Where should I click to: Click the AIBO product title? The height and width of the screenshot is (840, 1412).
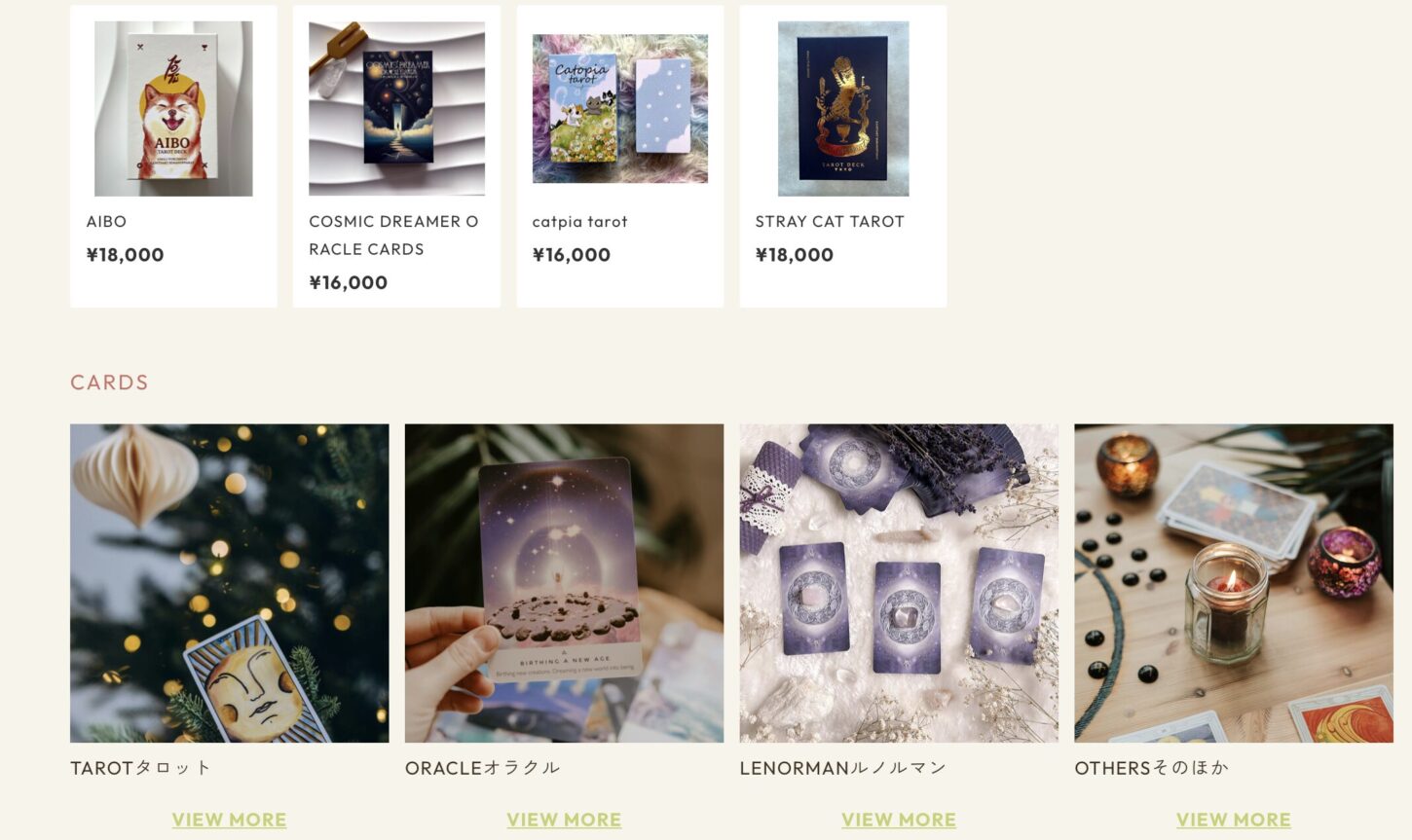click(x=106, y=221)
